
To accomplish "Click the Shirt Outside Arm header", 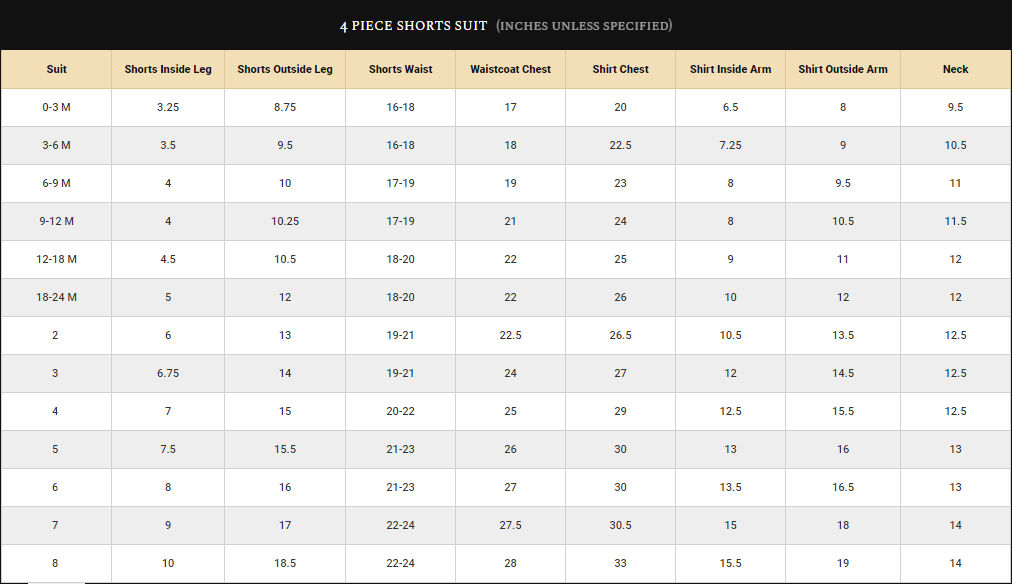I will [843, 69].
